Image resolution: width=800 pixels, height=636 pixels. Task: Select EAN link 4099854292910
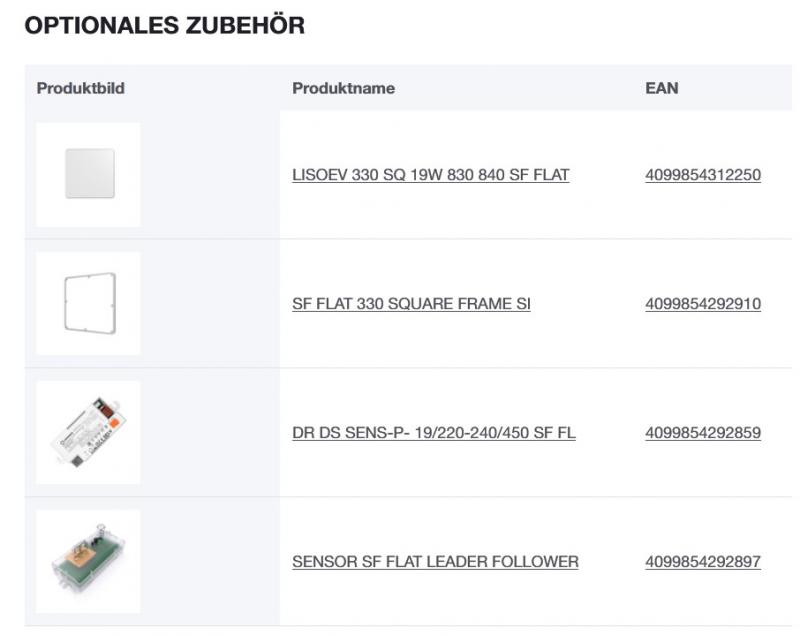[703, 304]
